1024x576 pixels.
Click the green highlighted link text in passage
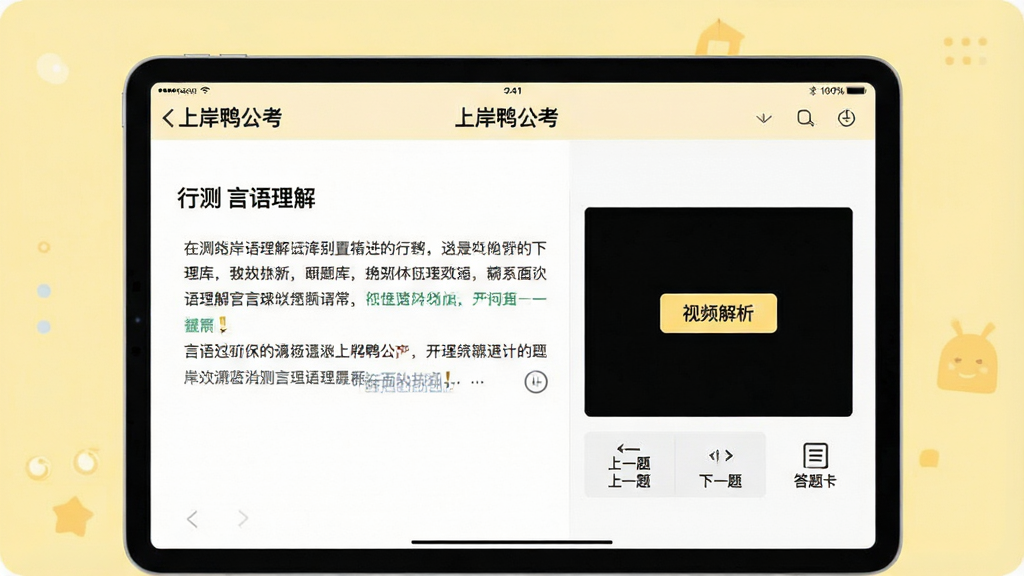455,299
